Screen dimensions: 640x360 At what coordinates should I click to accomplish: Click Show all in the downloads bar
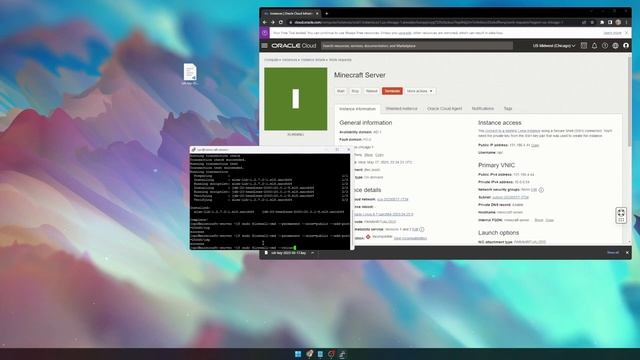(613, 253)
